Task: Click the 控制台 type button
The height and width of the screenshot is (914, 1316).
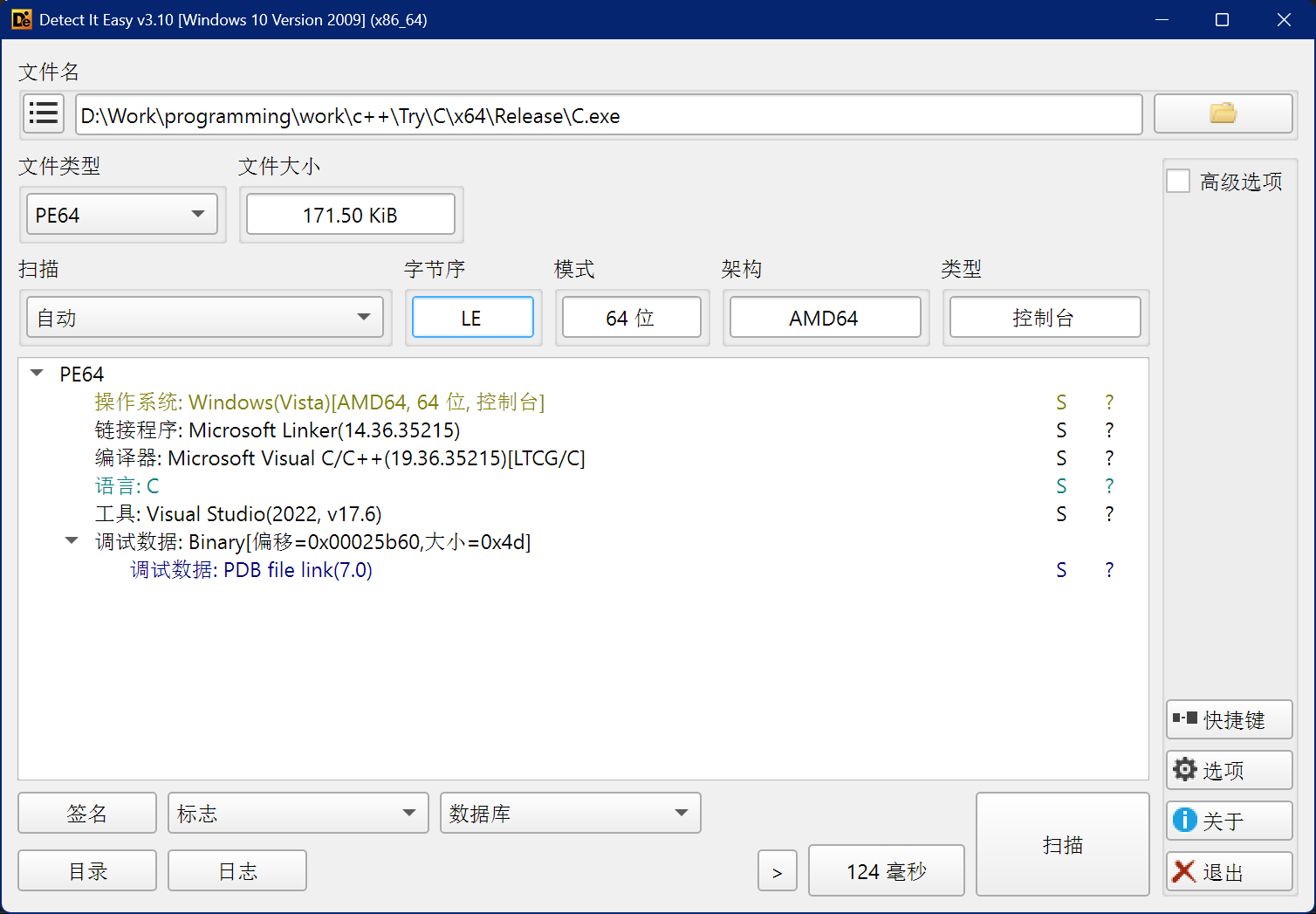Action: [1045, 317]
